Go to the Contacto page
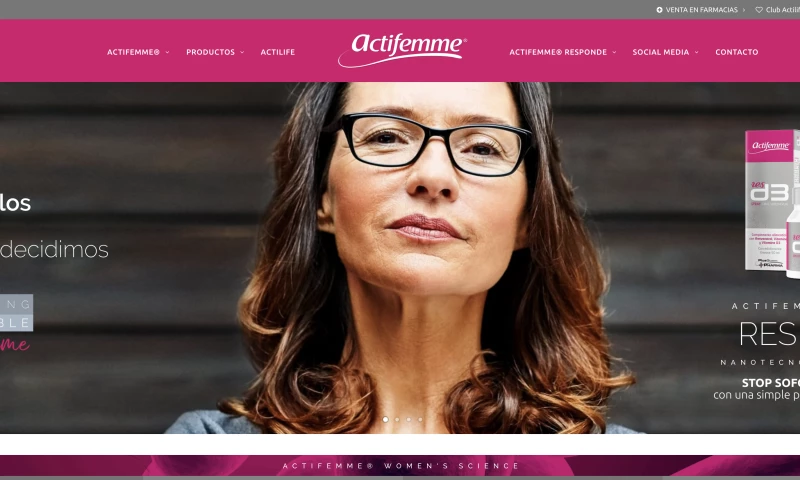 (737, 52)
